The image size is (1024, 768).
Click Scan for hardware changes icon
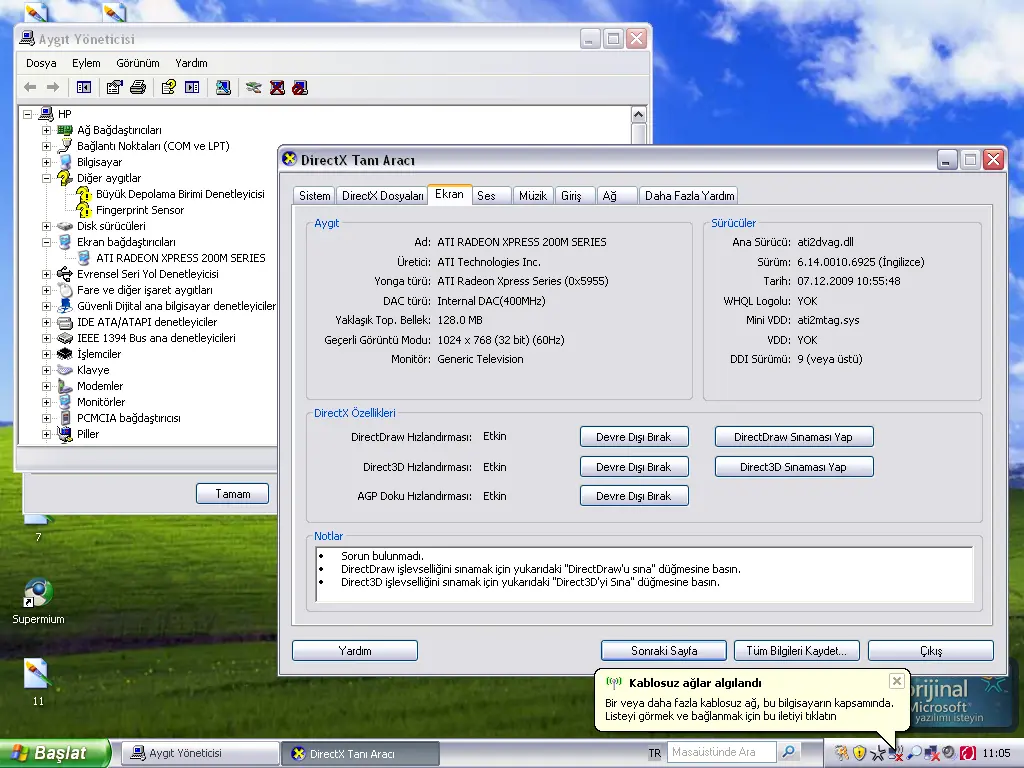(x=223, y=87)
